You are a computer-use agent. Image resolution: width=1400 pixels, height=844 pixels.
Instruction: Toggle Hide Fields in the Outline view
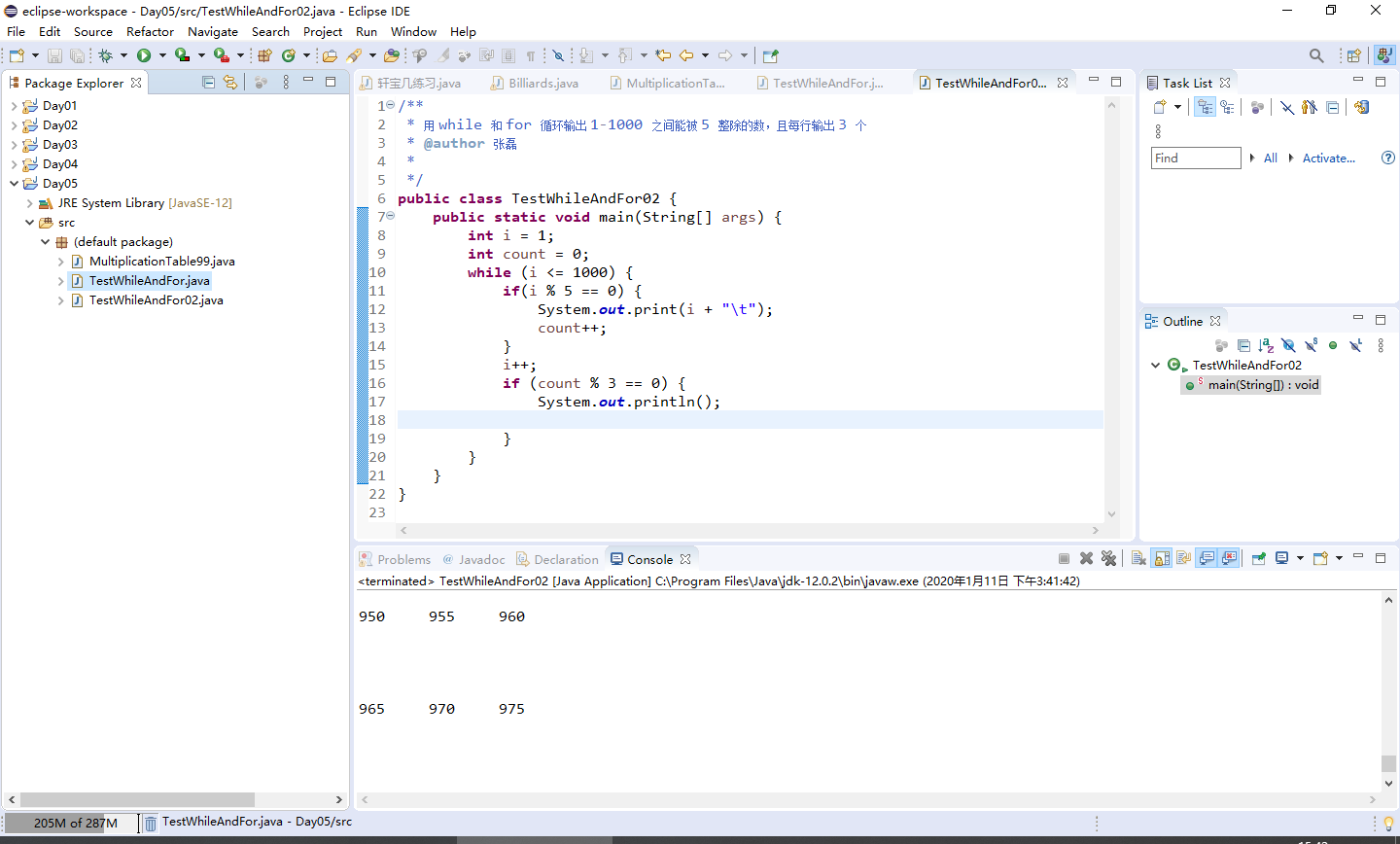click(1288, 345)
